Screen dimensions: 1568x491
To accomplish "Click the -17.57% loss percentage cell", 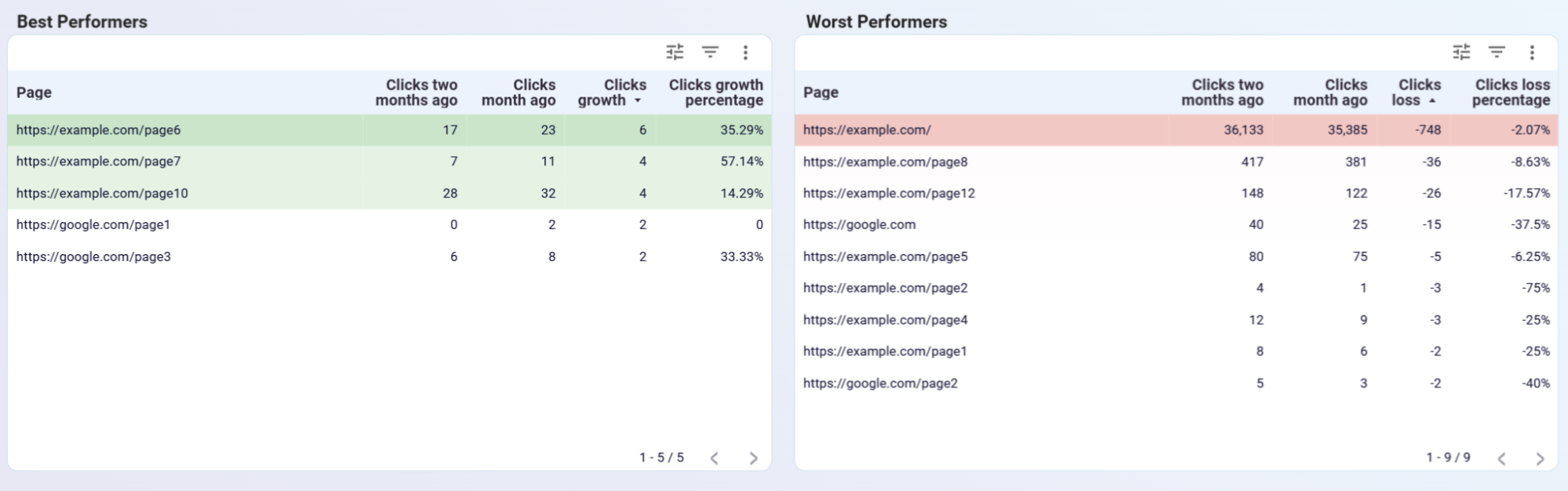I will point(1526,193).
